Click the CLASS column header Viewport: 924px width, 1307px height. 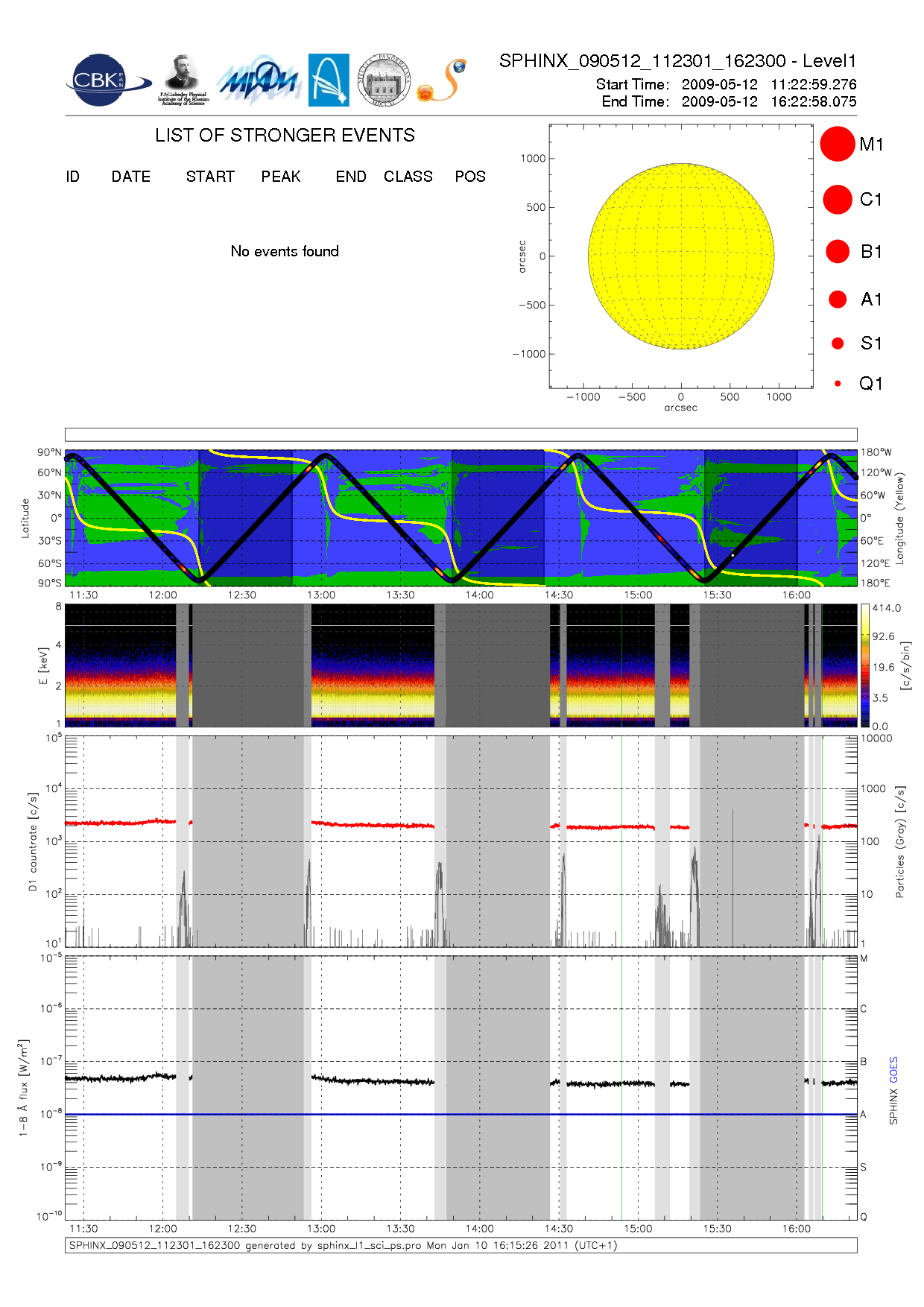click(x=408, y=177)
